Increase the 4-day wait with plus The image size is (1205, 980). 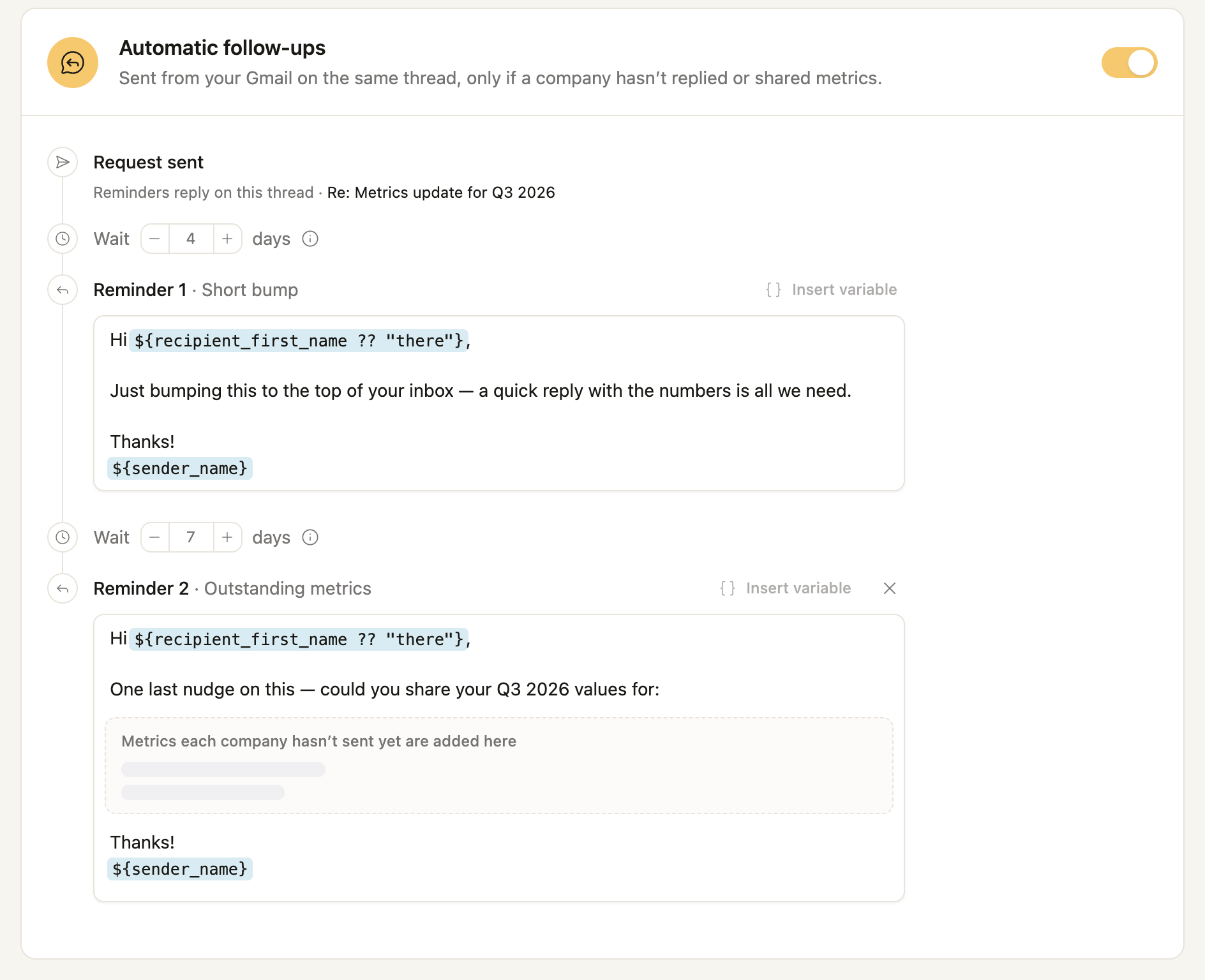pyautogui.click(x=227, y=239)
